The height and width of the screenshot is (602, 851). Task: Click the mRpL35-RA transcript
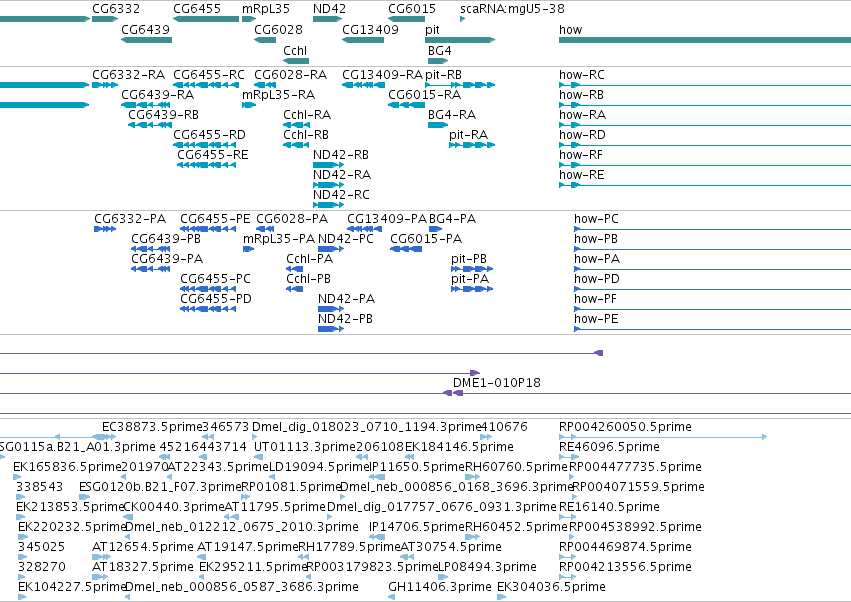click(278, 94)
